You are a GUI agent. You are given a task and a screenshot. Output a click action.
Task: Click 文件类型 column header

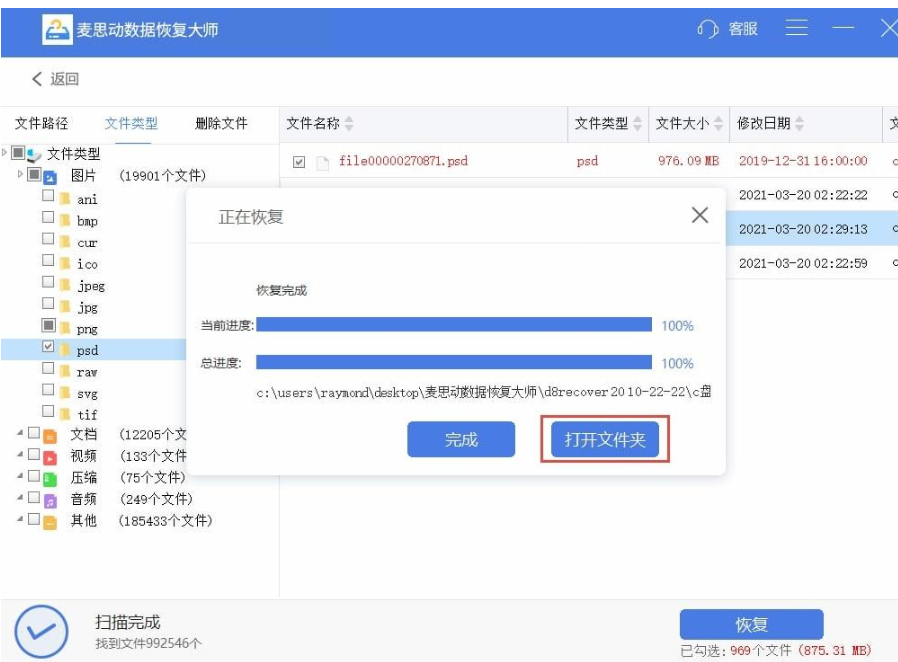click(x=608, y=124)
